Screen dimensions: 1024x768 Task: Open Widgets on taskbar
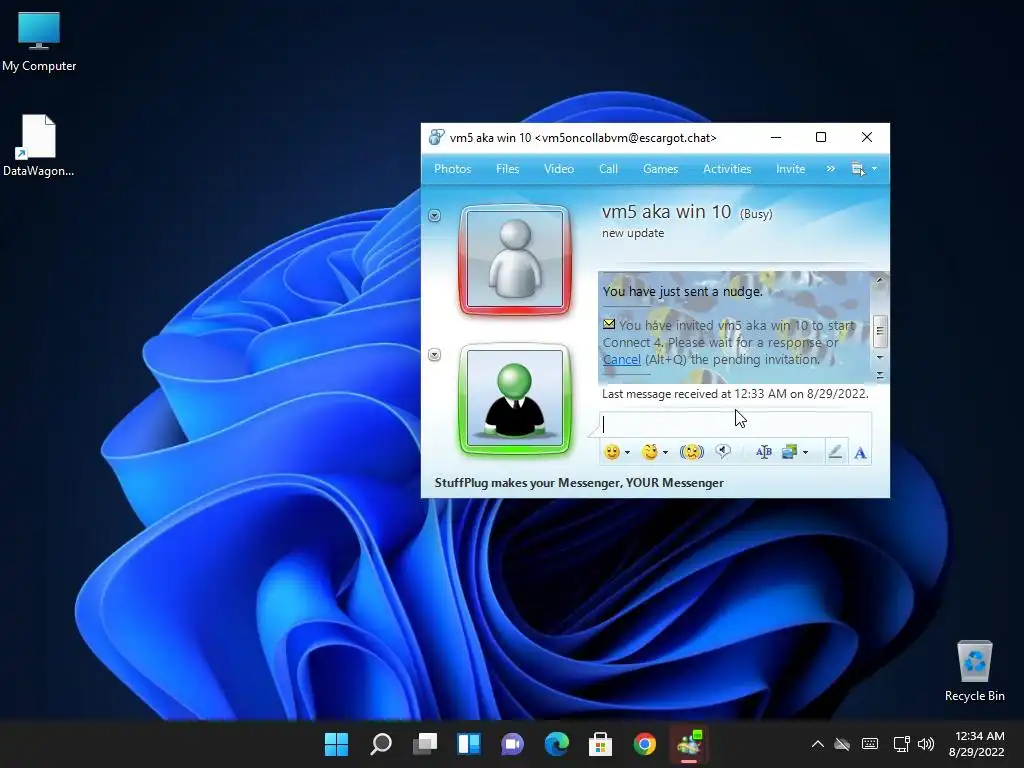[x=469, y=744]
